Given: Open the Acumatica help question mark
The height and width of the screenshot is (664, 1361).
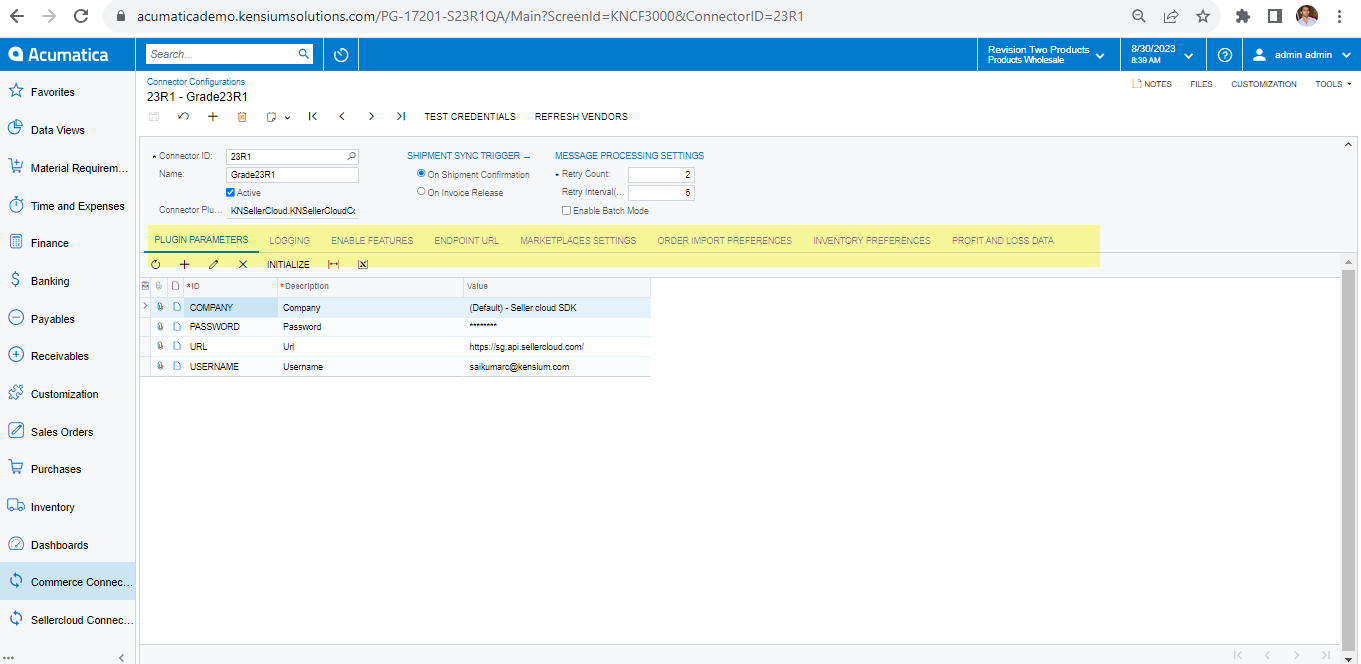Looking at the screenshot, I should coord(1225,55).
